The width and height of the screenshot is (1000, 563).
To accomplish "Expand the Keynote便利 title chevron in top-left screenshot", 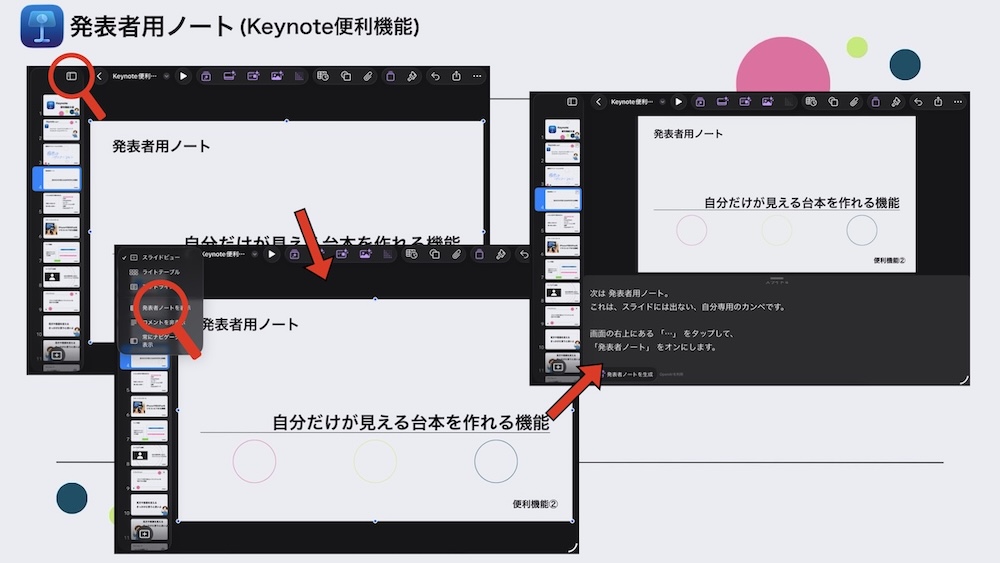I will 166,76.
